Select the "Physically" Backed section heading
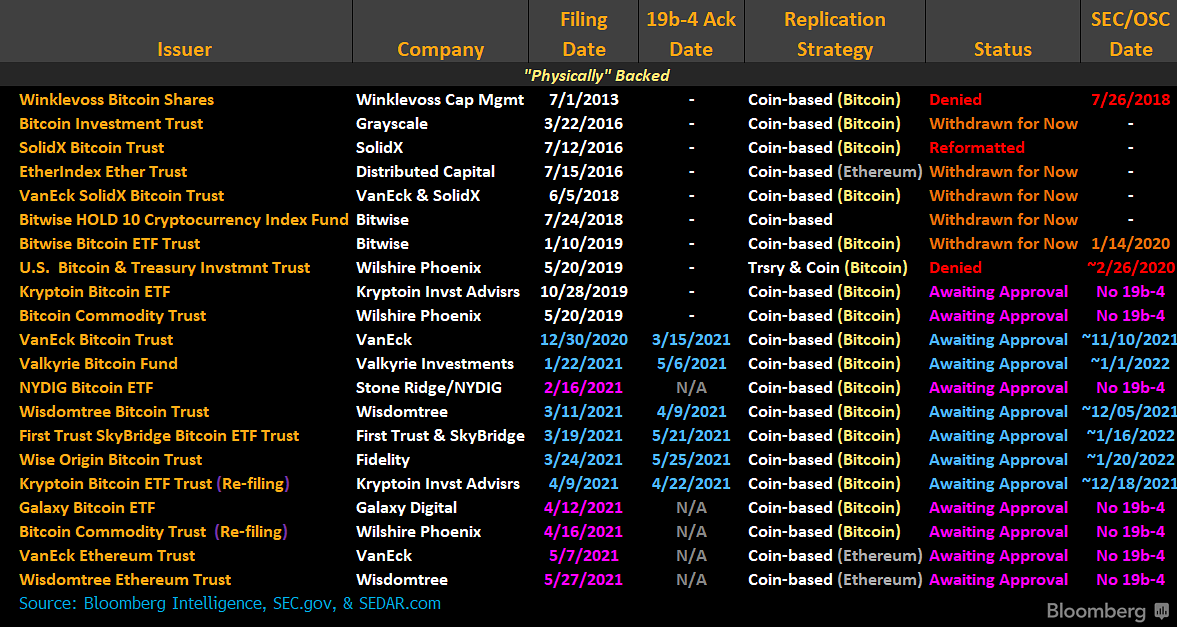Viewport: 1177px width, 627px height. pos(597,75)
